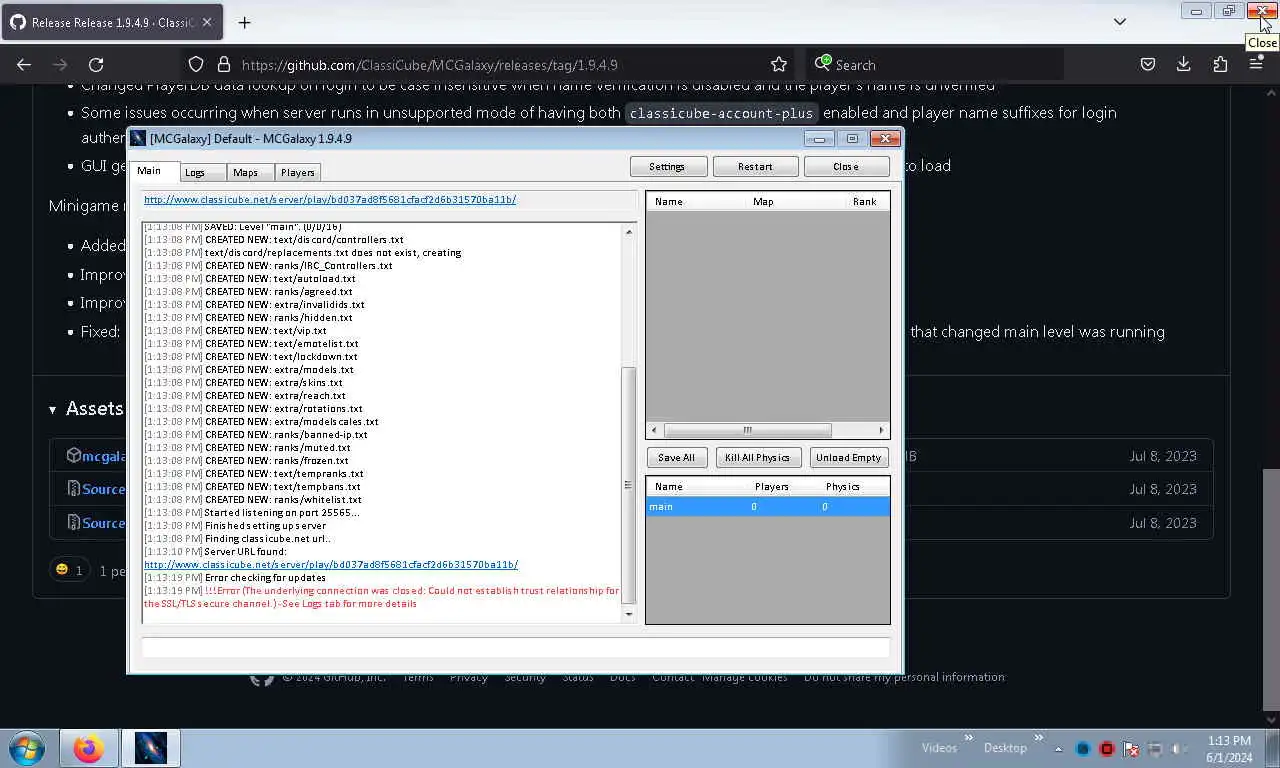Image resolution: width=1280 pixels, height=768 pixels.
Task: Click the smiley reaction button showing 1
Action: pos(69,570)
